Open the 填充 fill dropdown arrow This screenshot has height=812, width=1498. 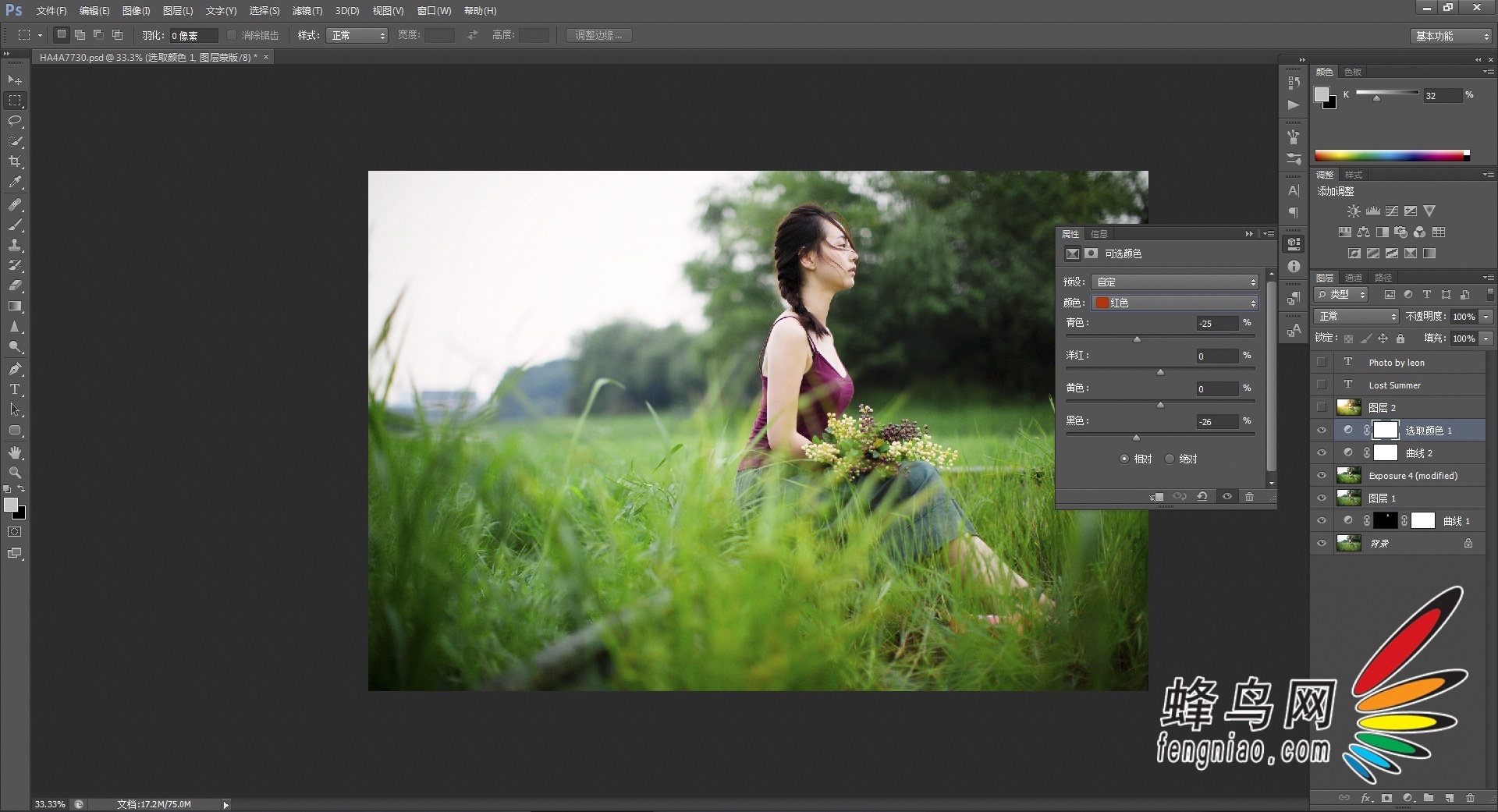point(1486,339)
